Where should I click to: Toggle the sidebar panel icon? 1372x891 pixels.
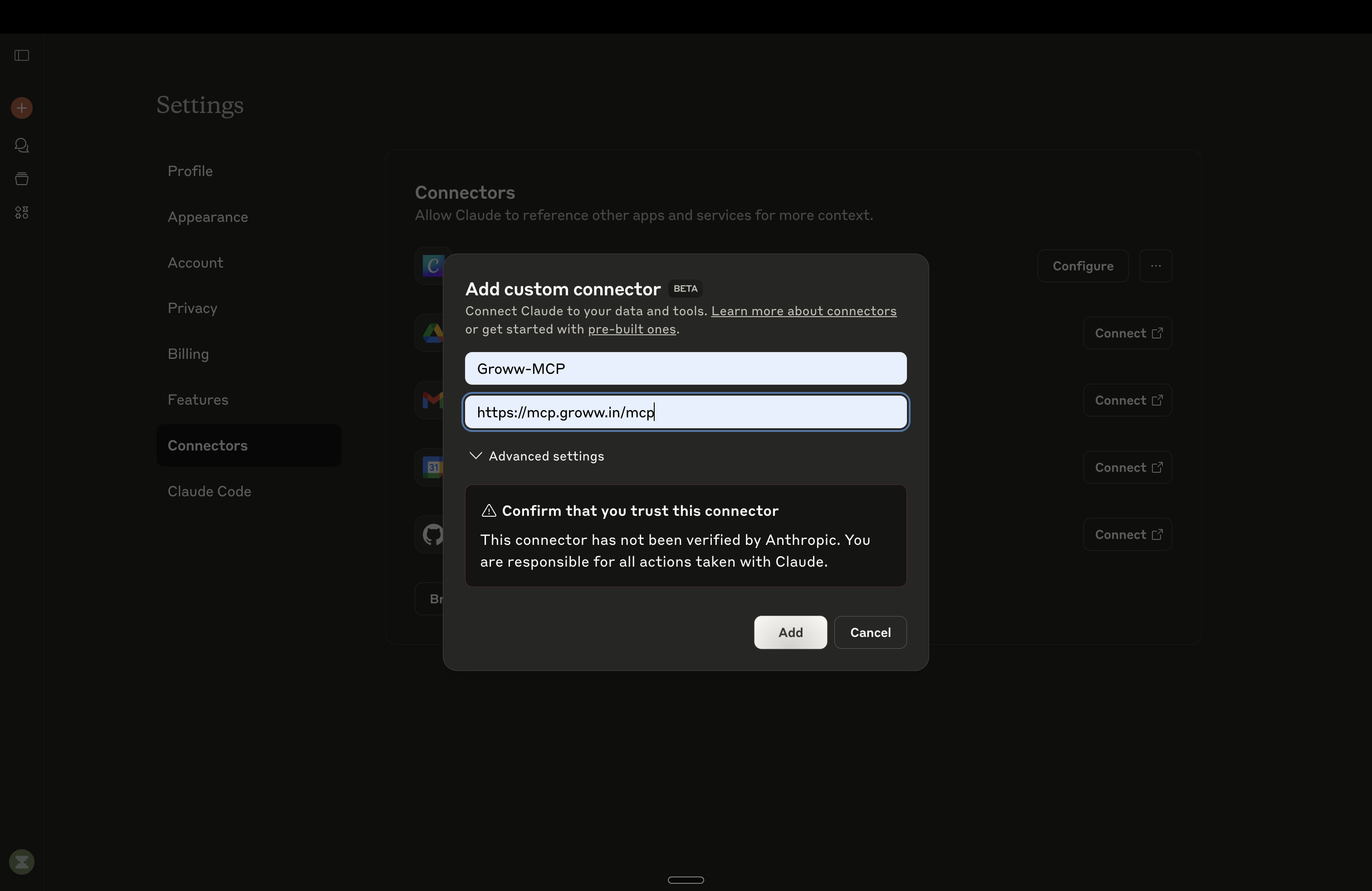click(x=22, y=55)
